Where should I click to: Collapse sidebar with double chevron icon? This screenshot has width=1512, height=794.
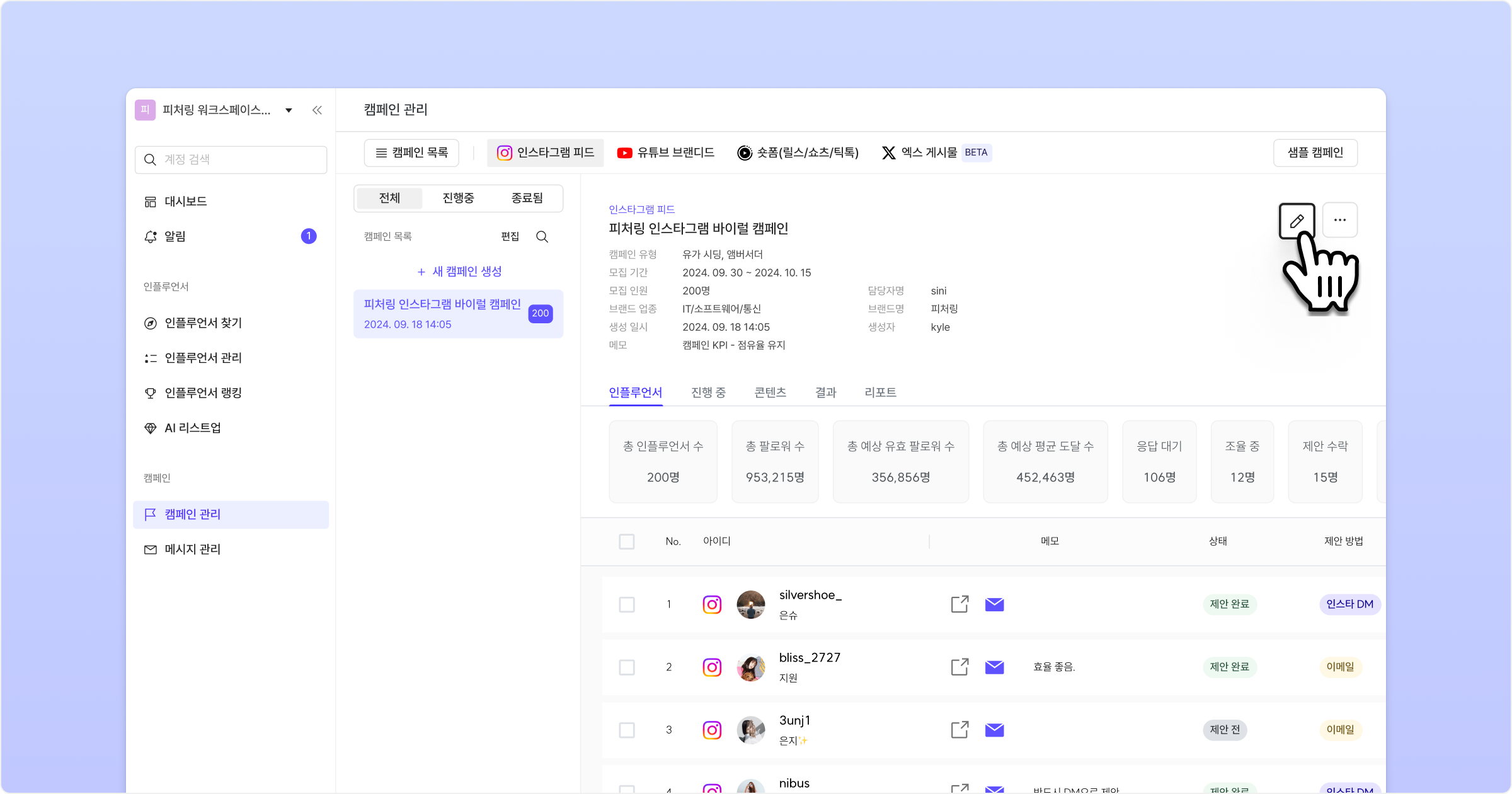tap(317, 110)
